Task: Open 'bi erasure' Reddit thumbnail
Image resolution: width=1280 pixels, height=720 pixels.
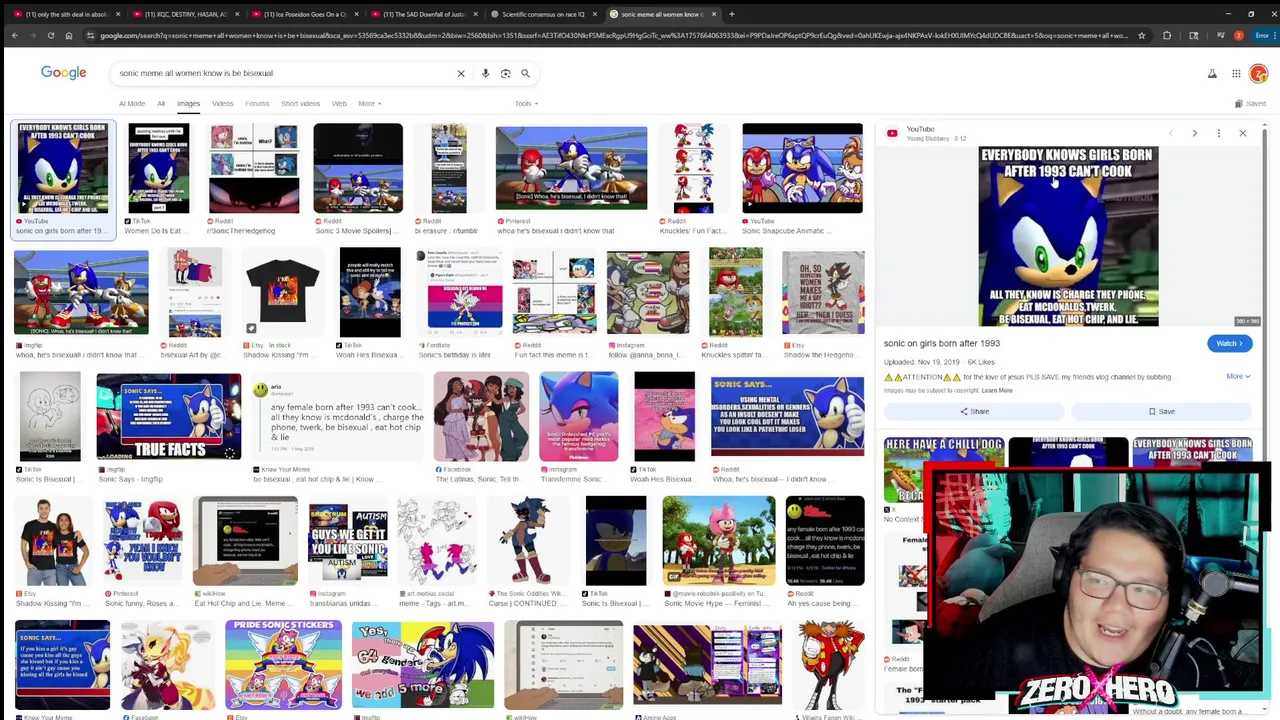Action: [x=448, y=168]
